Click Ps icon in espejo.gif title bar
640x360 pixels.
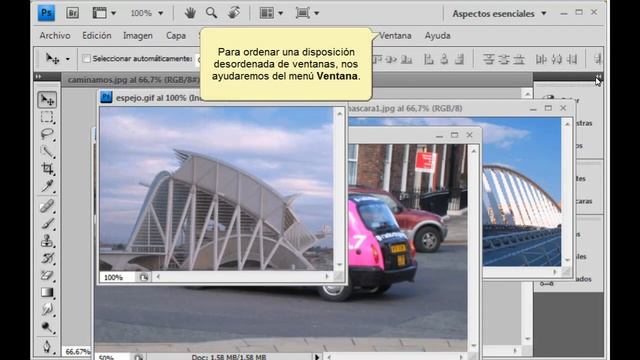click(106, 97)
